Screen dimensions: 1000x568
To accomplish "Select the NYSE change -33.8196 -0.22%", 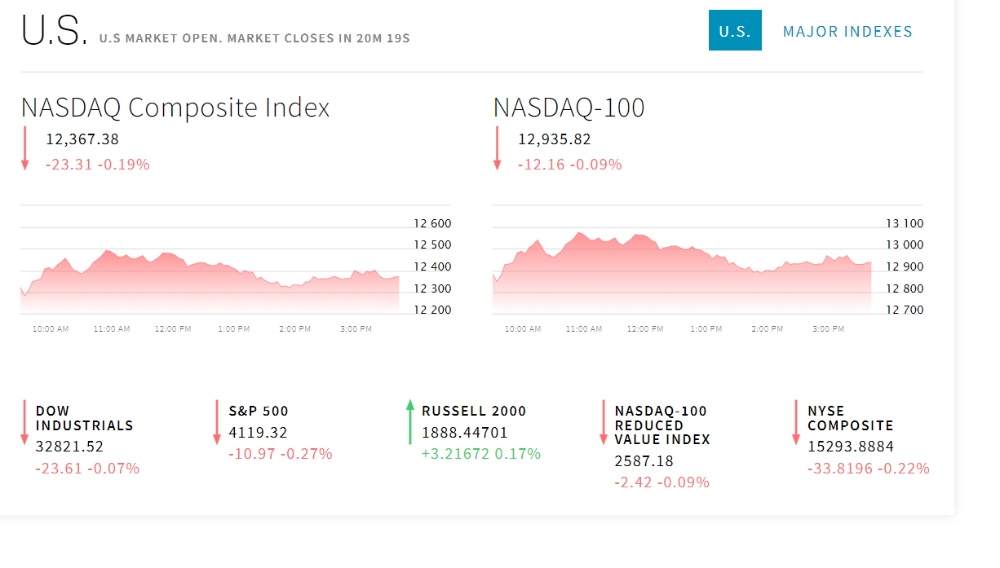I will click(869, 469).
